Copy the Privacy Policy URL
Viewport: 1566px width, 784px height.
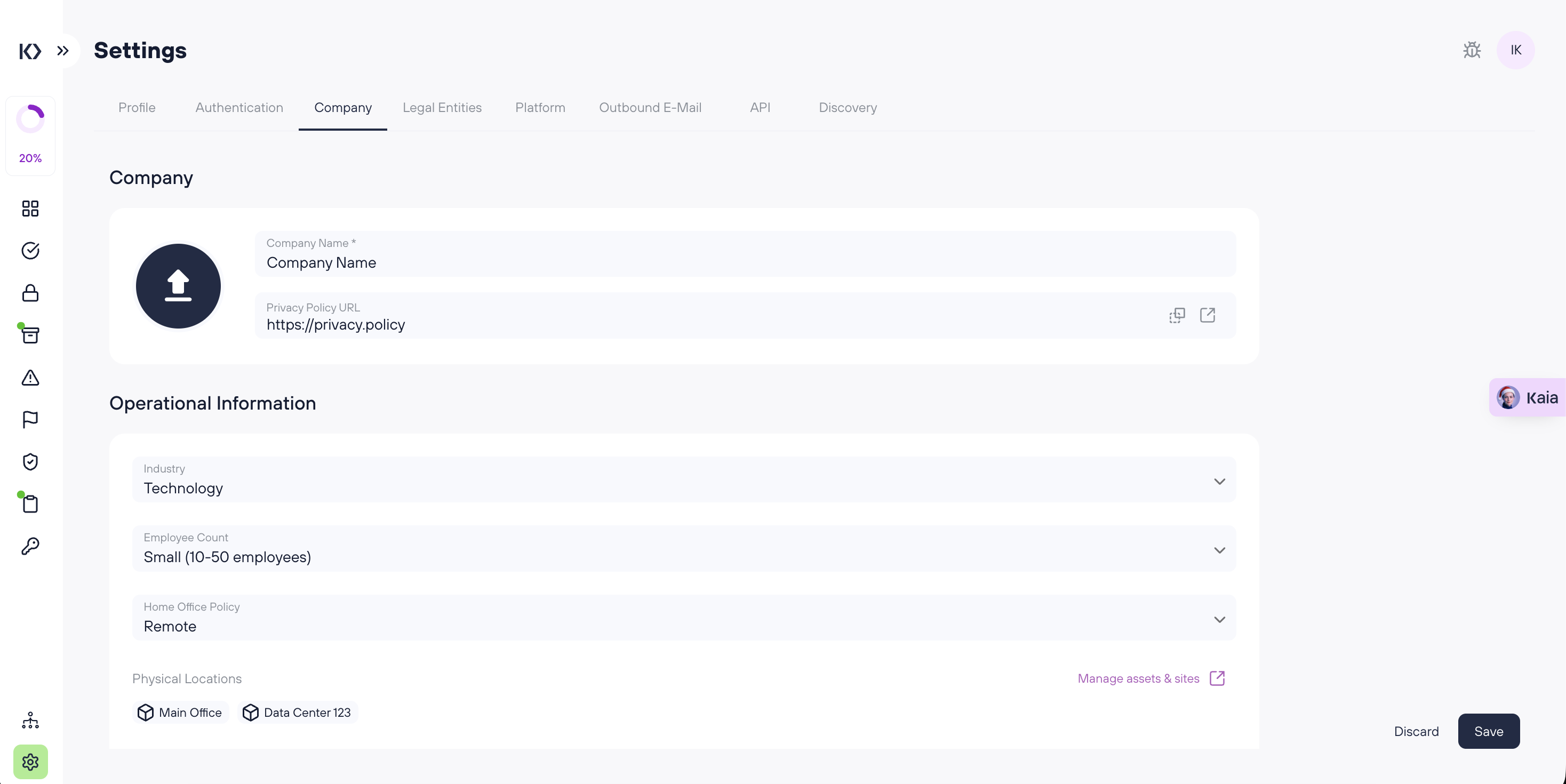click(x=1177, y=315)
